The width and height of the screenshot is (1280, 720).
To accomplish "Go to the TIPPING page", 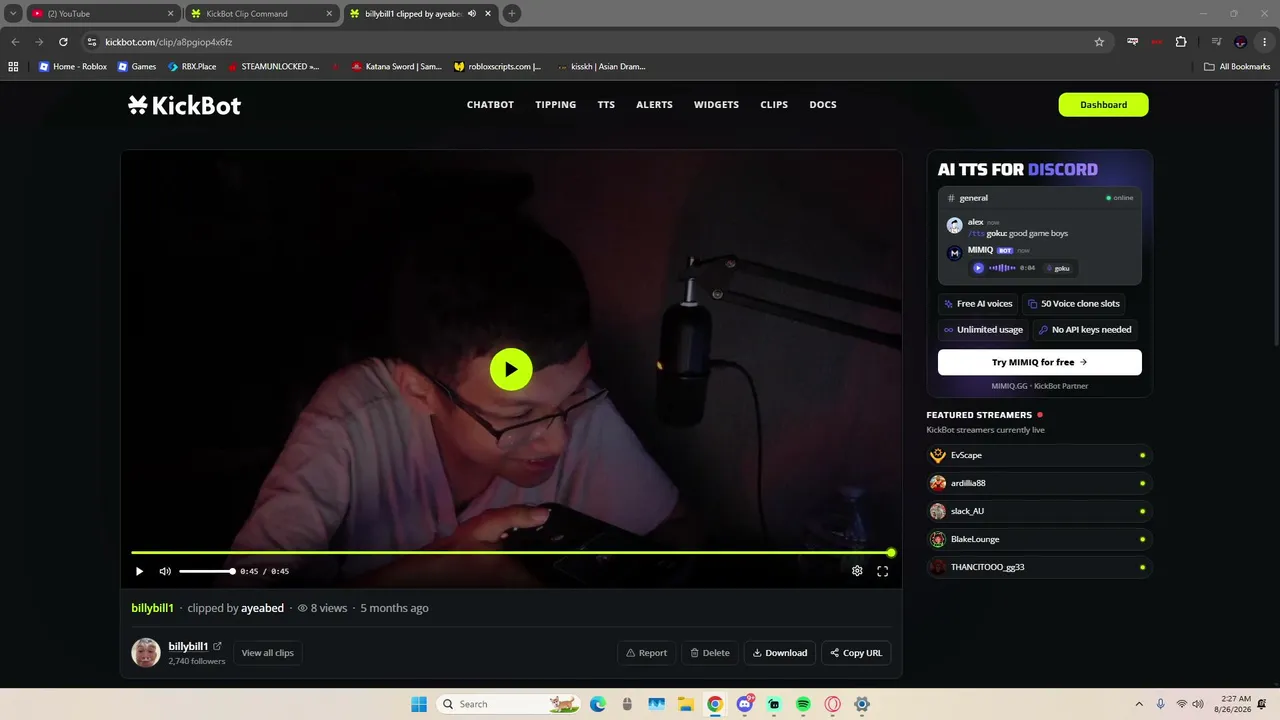I will (x=556, y=105).
